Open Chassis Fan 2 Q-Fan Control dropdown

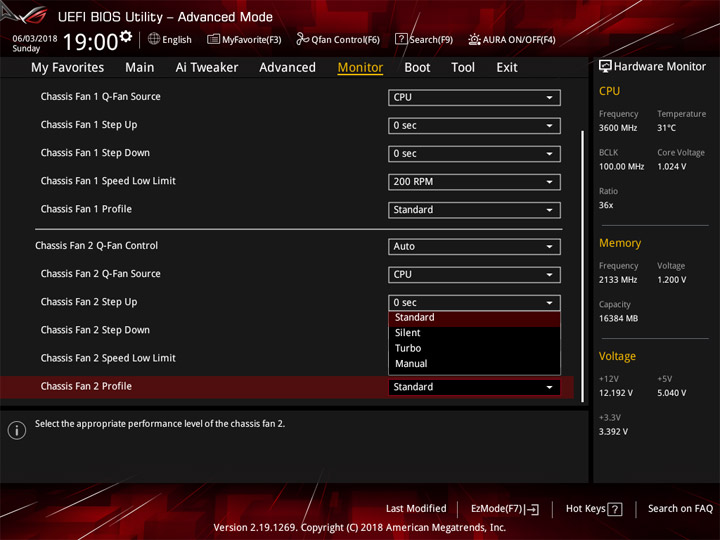point(474,247)
